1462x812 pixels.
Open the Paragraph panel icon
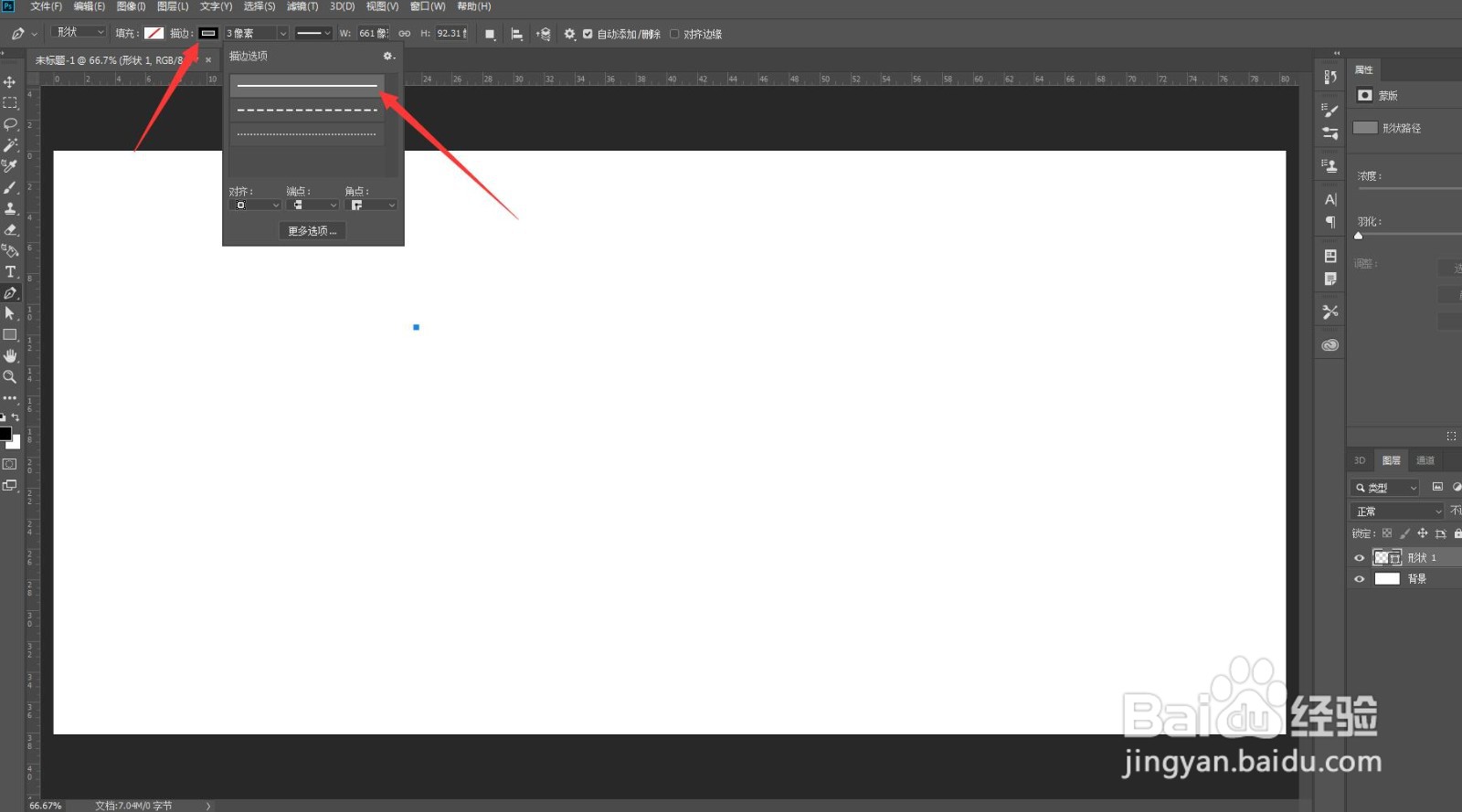[x=1330, y=222]
